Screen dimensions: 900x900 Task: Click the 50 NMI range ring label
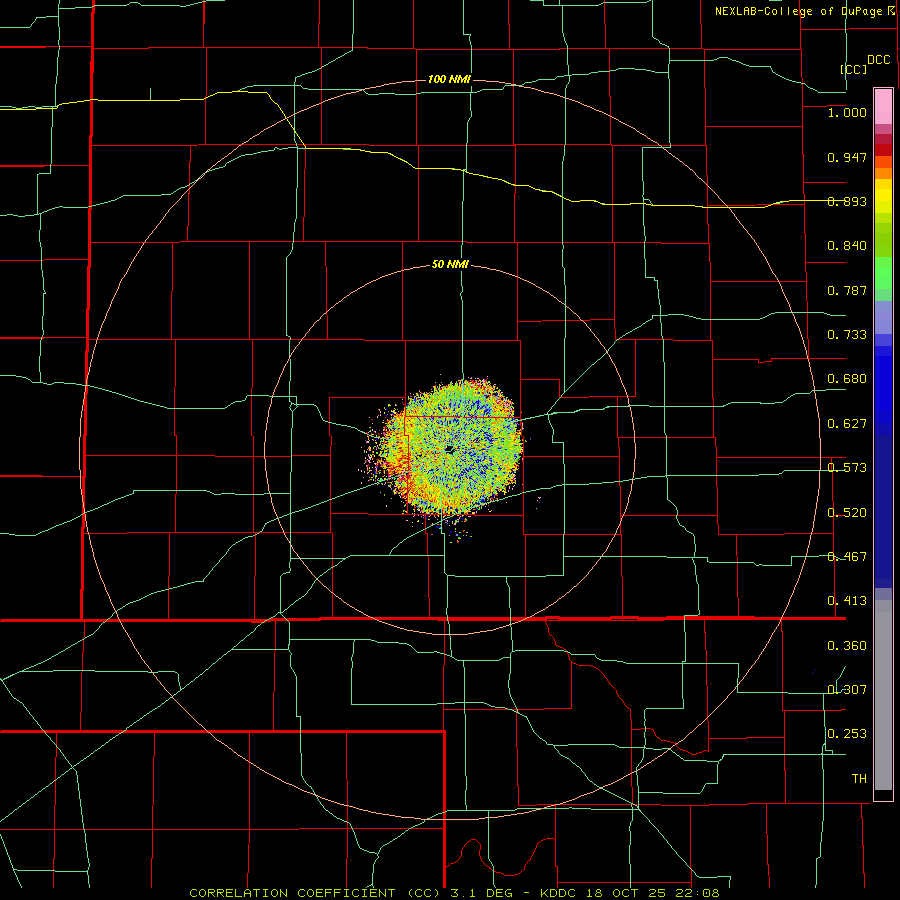coord(450,265)
